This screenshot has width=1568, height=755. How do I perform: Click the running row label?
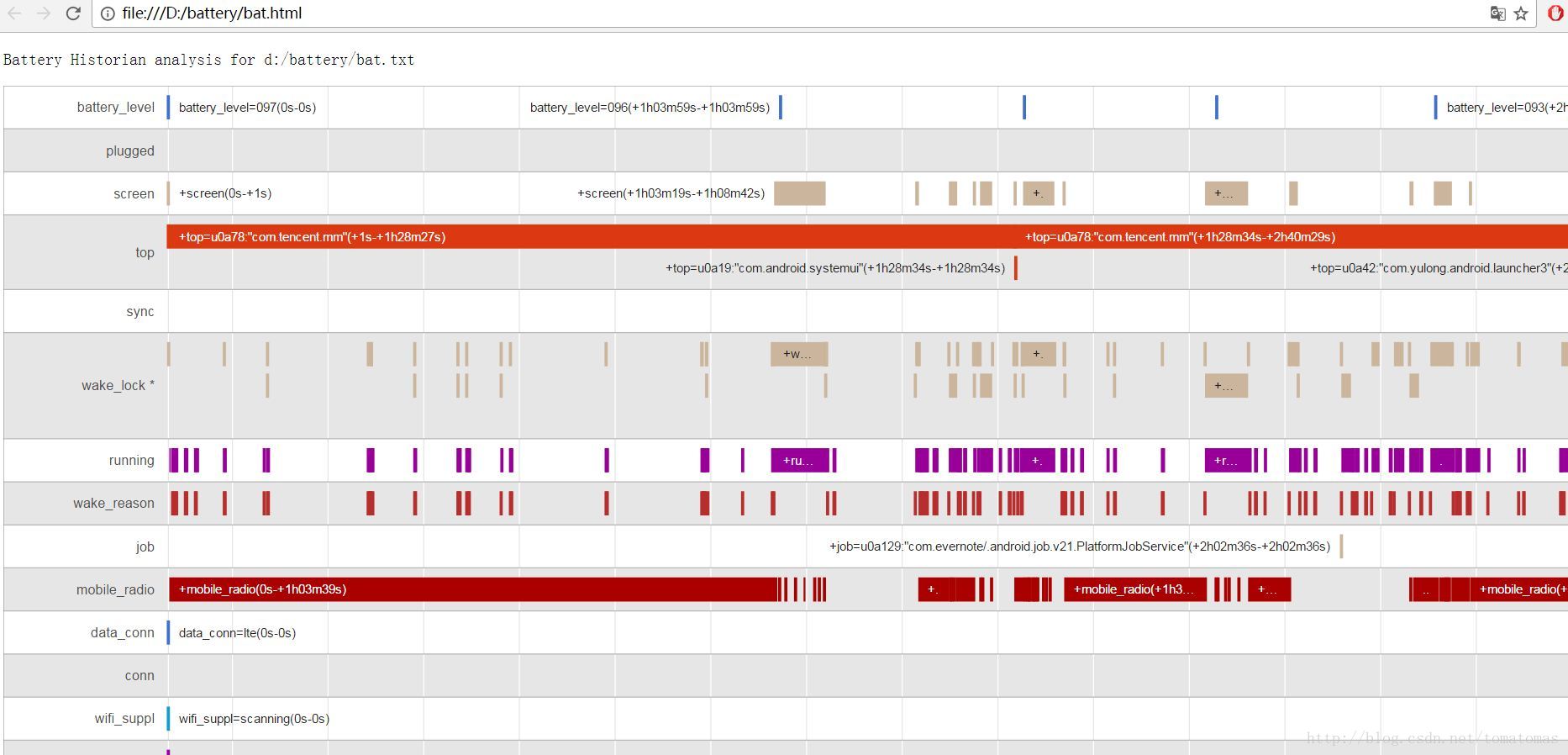(132, 461)
